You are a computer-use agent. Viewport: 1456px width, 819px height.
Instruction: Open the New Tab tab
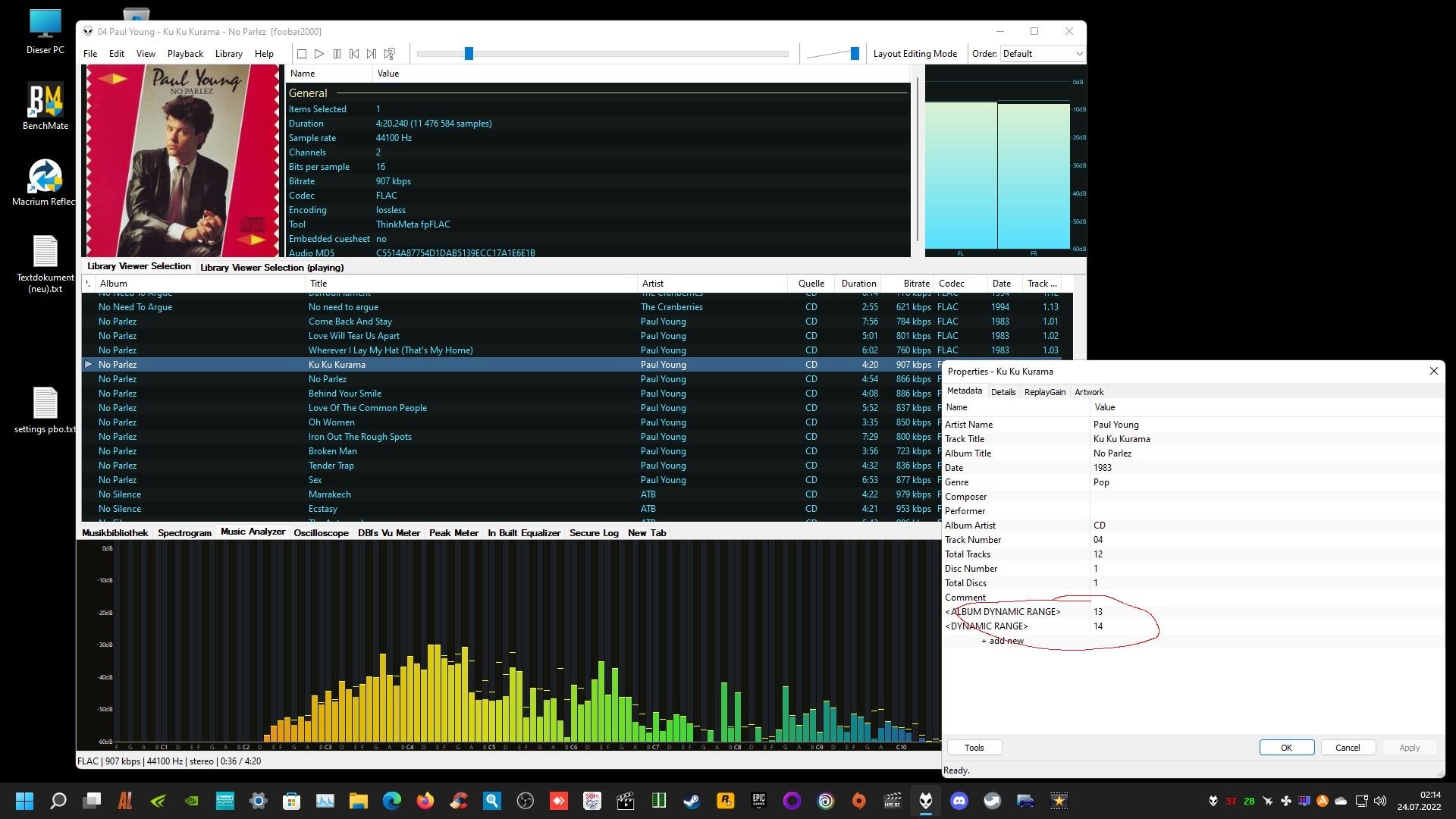647,533
